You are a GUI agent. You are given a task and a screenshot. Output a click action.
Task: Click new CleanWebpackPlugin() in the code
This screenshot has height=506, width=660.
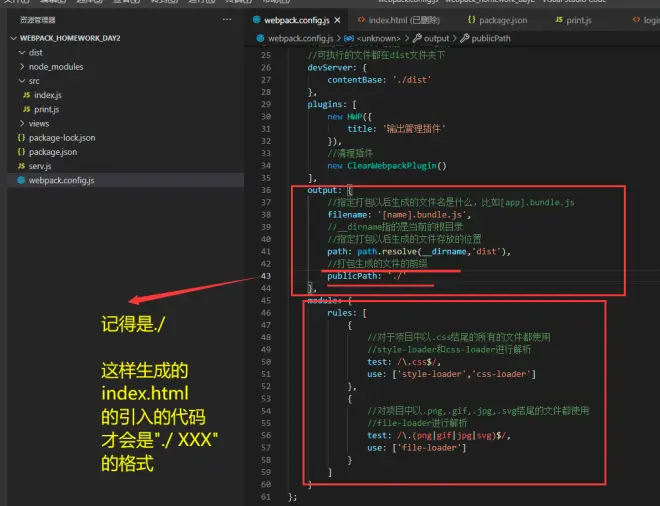coord(387,166)
